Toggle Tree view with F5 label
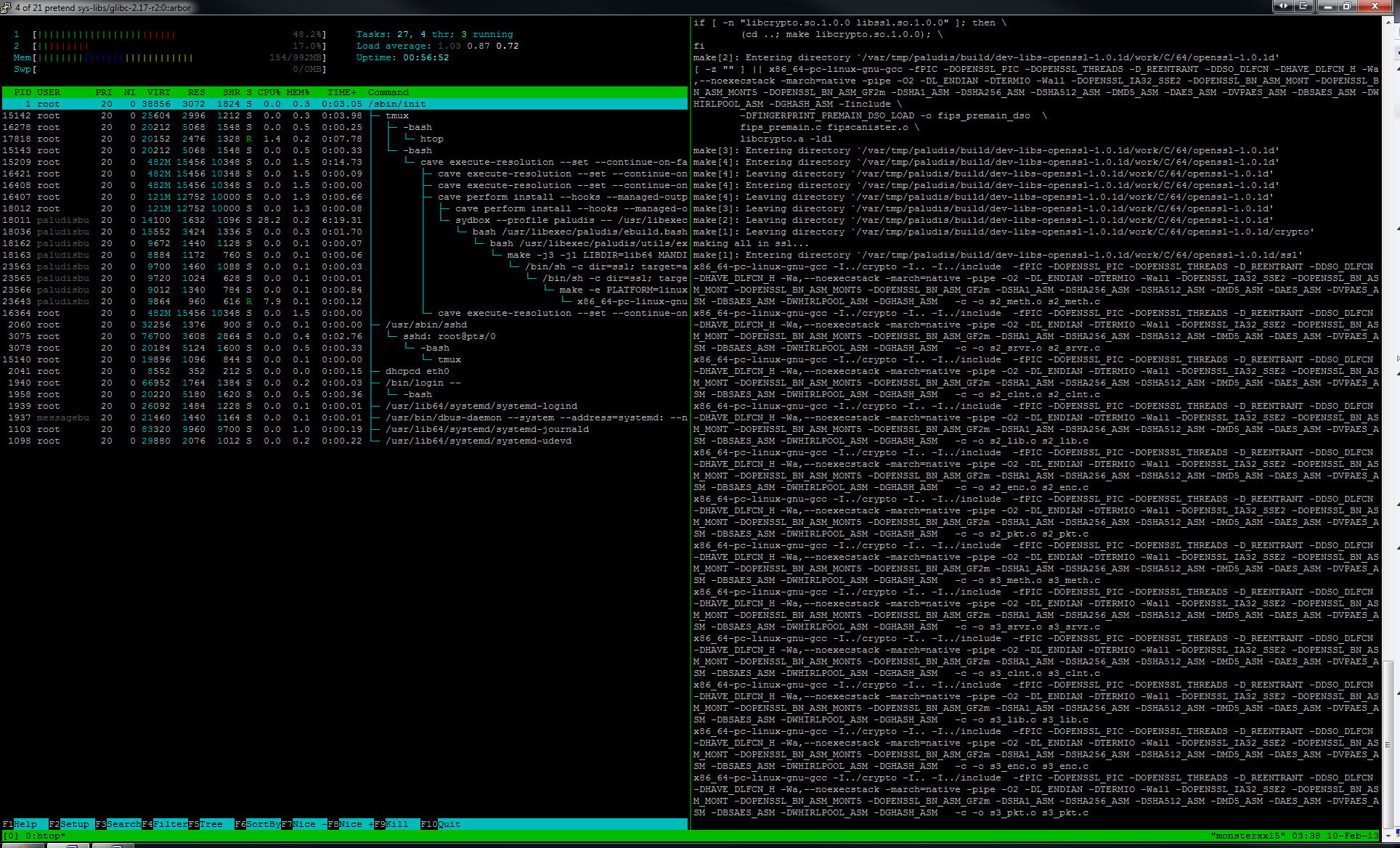 (x=211, y=824)
